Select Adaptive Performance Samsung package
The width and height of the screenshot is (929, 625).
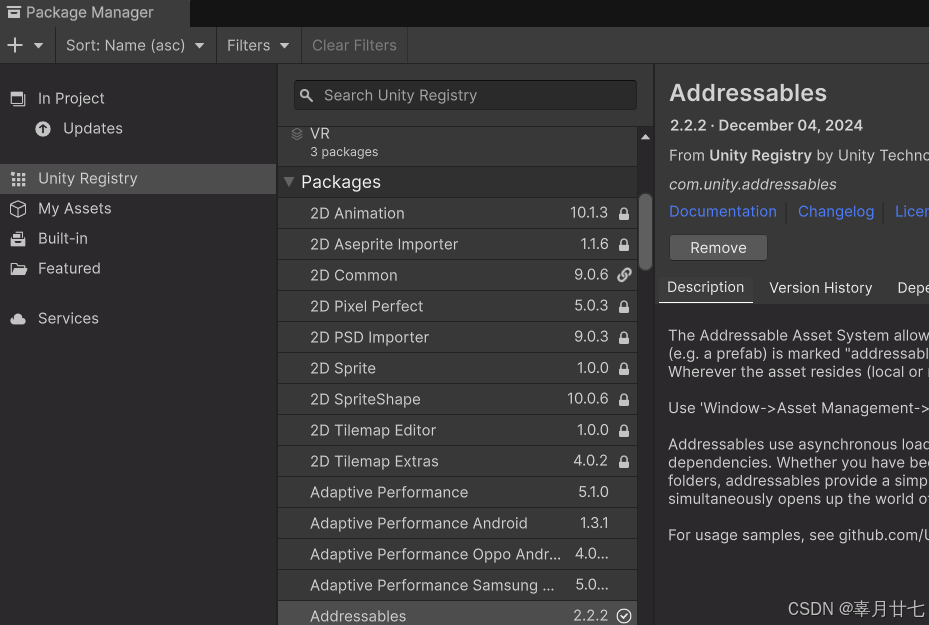click(457, 585)
